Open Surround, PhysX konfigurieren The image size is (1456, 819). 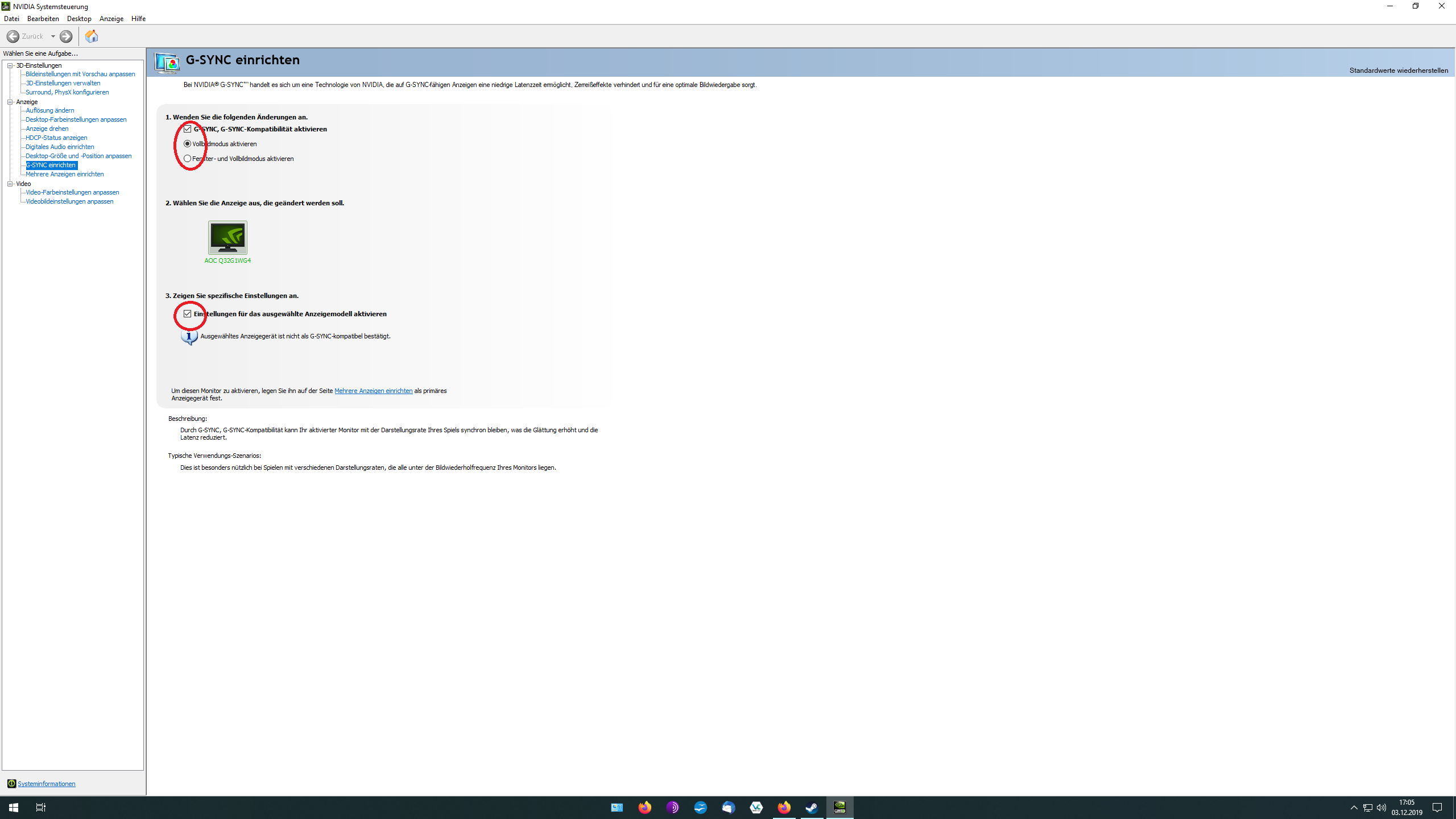click(x=67, y=92)
